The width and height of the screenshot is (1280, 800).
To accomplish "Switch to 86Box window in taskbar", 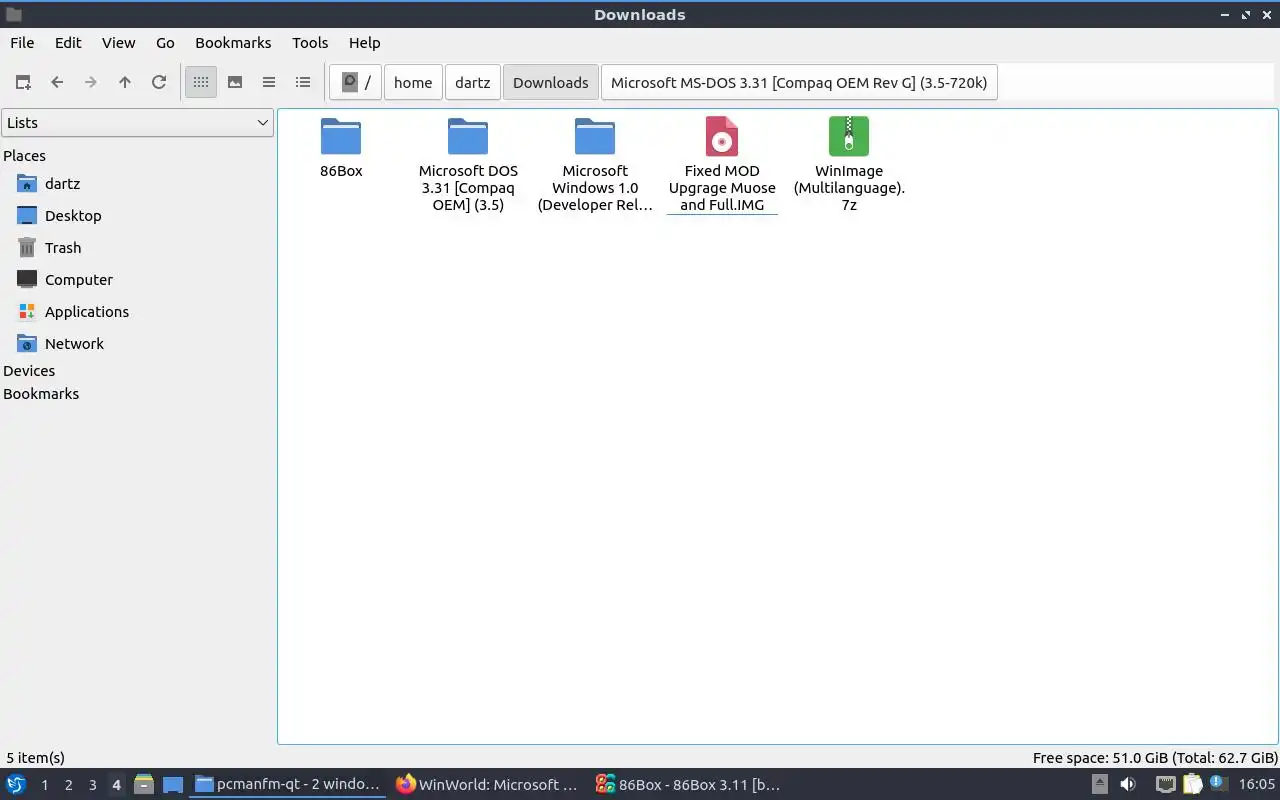I will point(688,785).
